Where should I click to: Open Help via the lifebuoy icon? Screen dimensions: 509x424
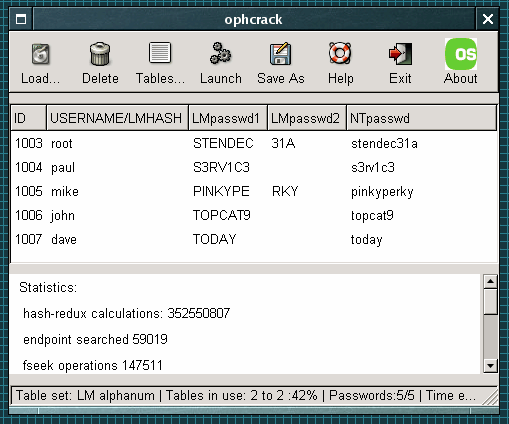point(340,53)
